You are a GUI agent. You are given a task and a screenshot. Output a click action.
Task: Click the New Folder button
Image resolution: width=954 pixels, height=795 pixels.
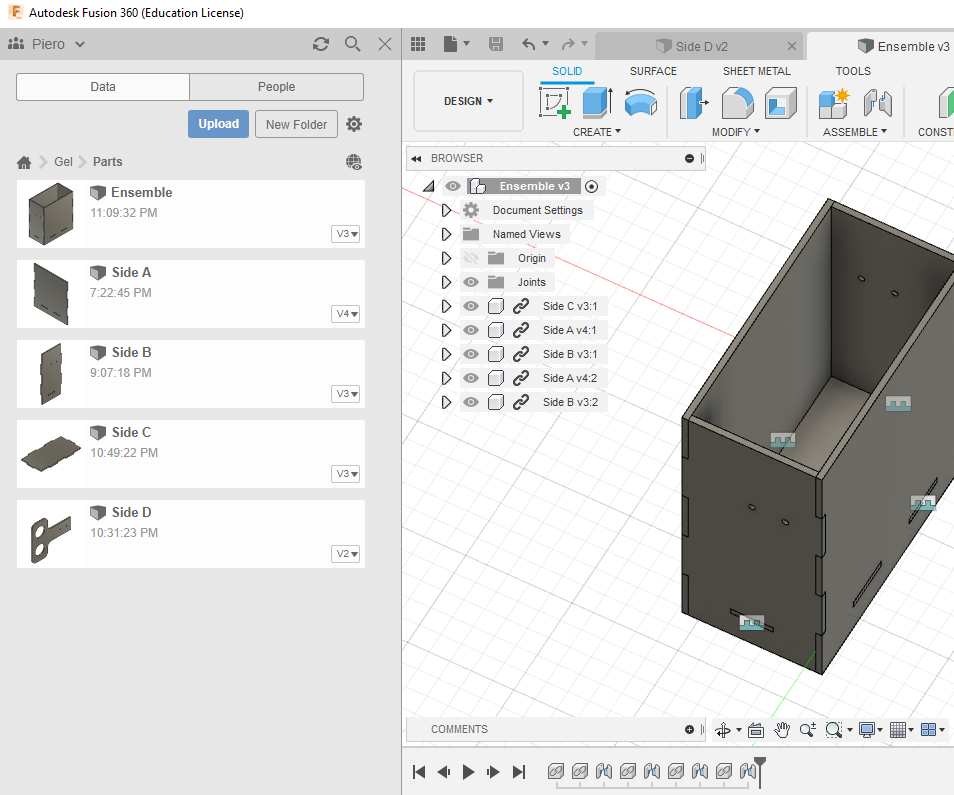(296, 125)
